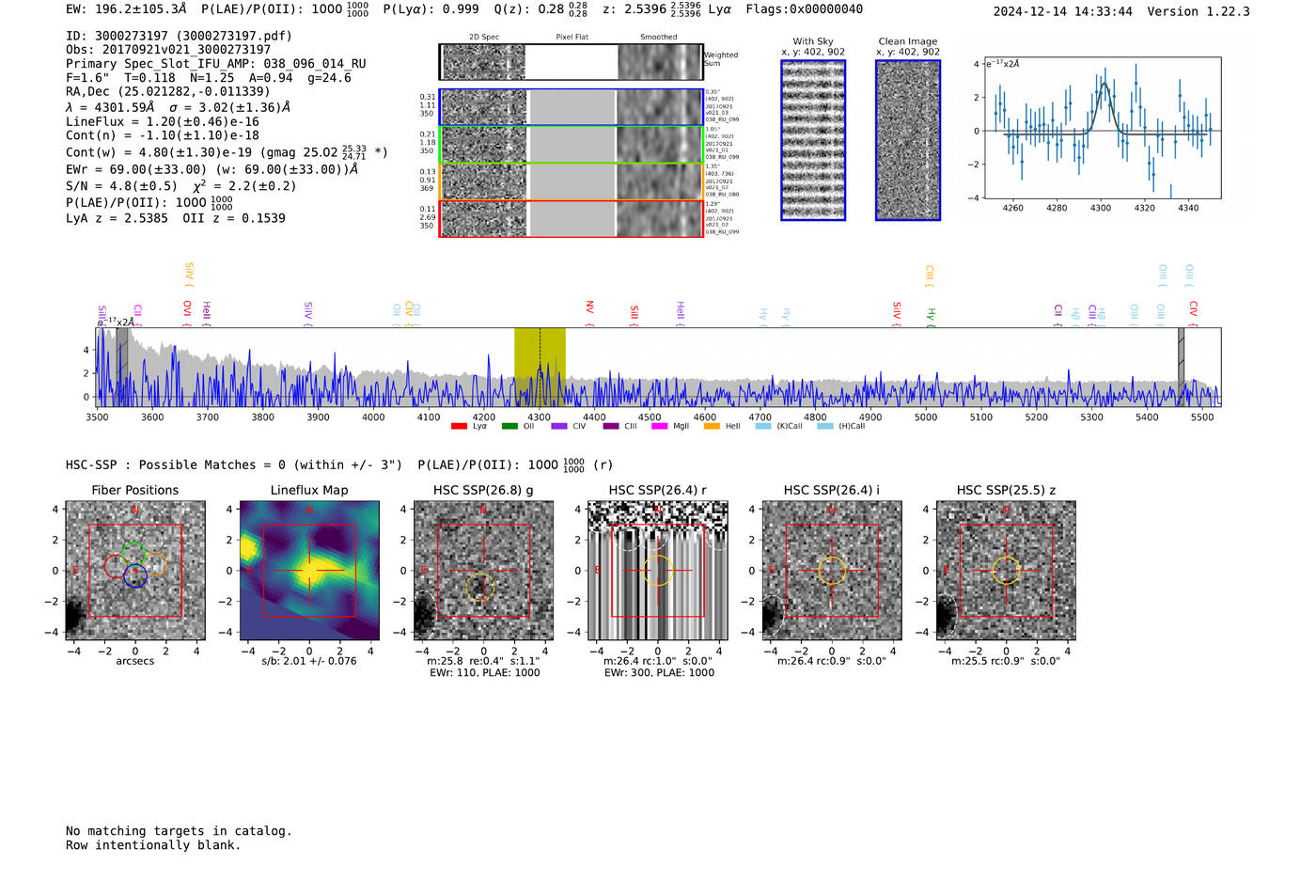The image size is (1316, 896).
Task: Open the Clean Image panel
Action: coord(908,140)
